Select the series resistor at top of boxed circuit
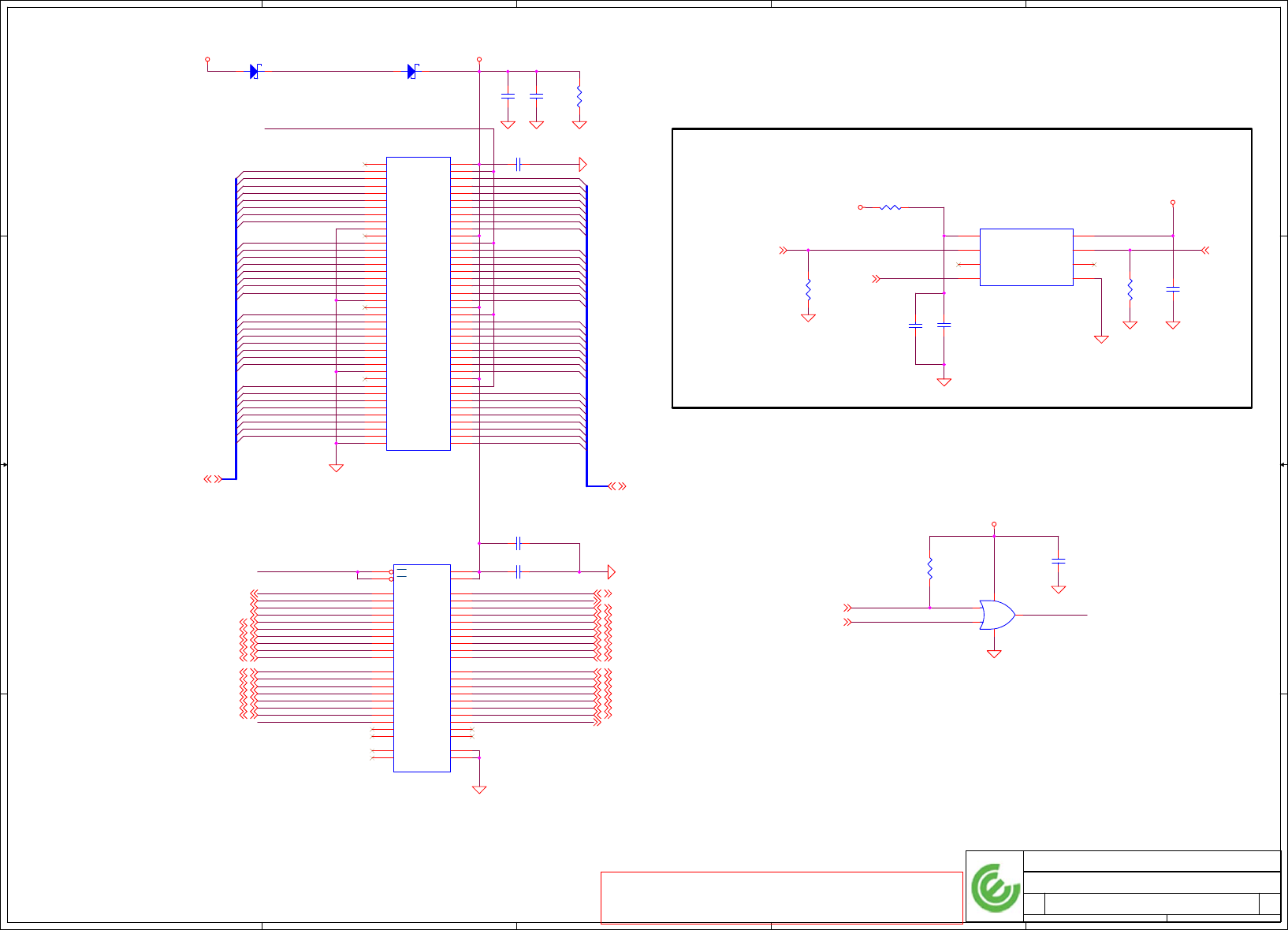 click(x=891, y=207)
